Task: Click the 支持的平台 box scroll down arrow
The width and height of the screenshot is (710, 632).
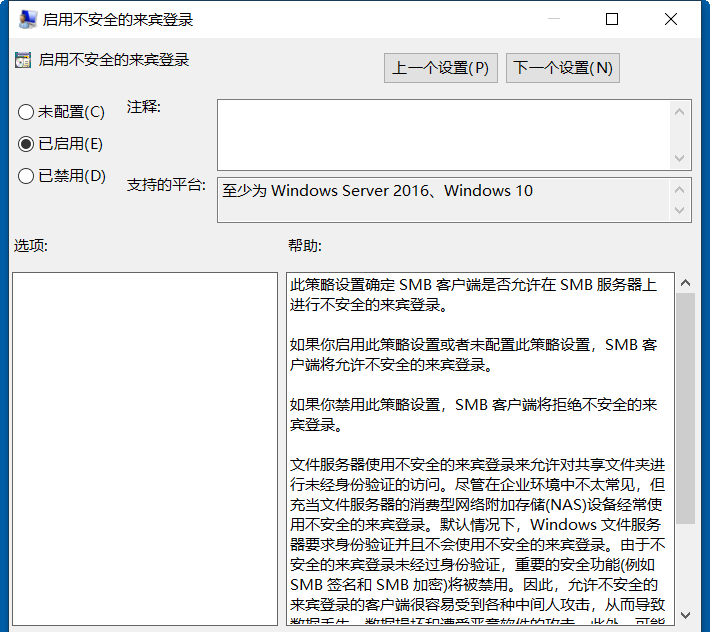Action: pyautogui.click(x=681, y=211)
